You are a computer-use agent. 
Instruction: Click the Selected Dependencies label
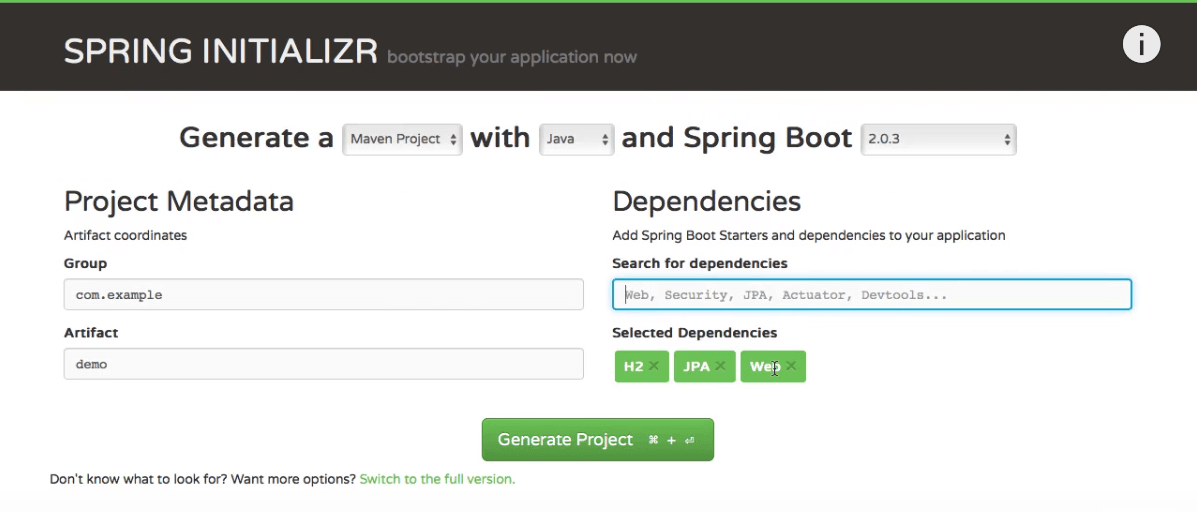[695, 333]
